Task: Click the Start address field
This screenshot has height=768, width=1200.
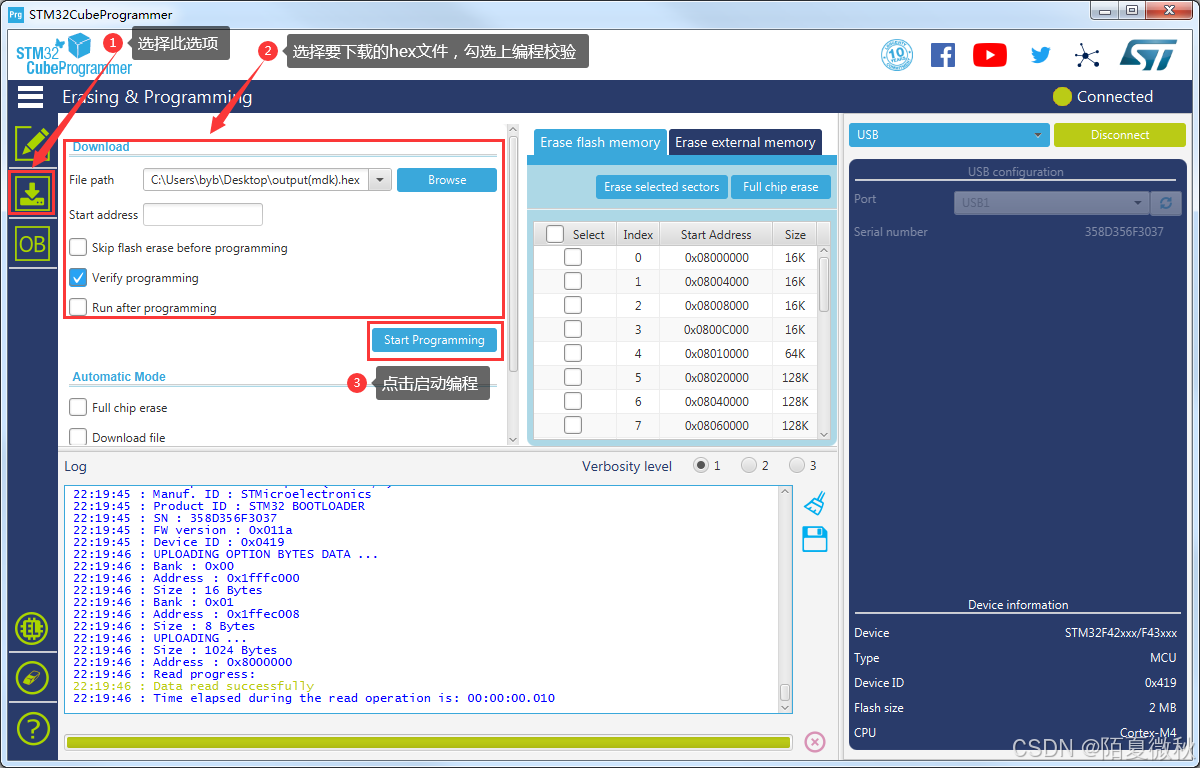Action: pyautogui.click(x=203, y=214)
